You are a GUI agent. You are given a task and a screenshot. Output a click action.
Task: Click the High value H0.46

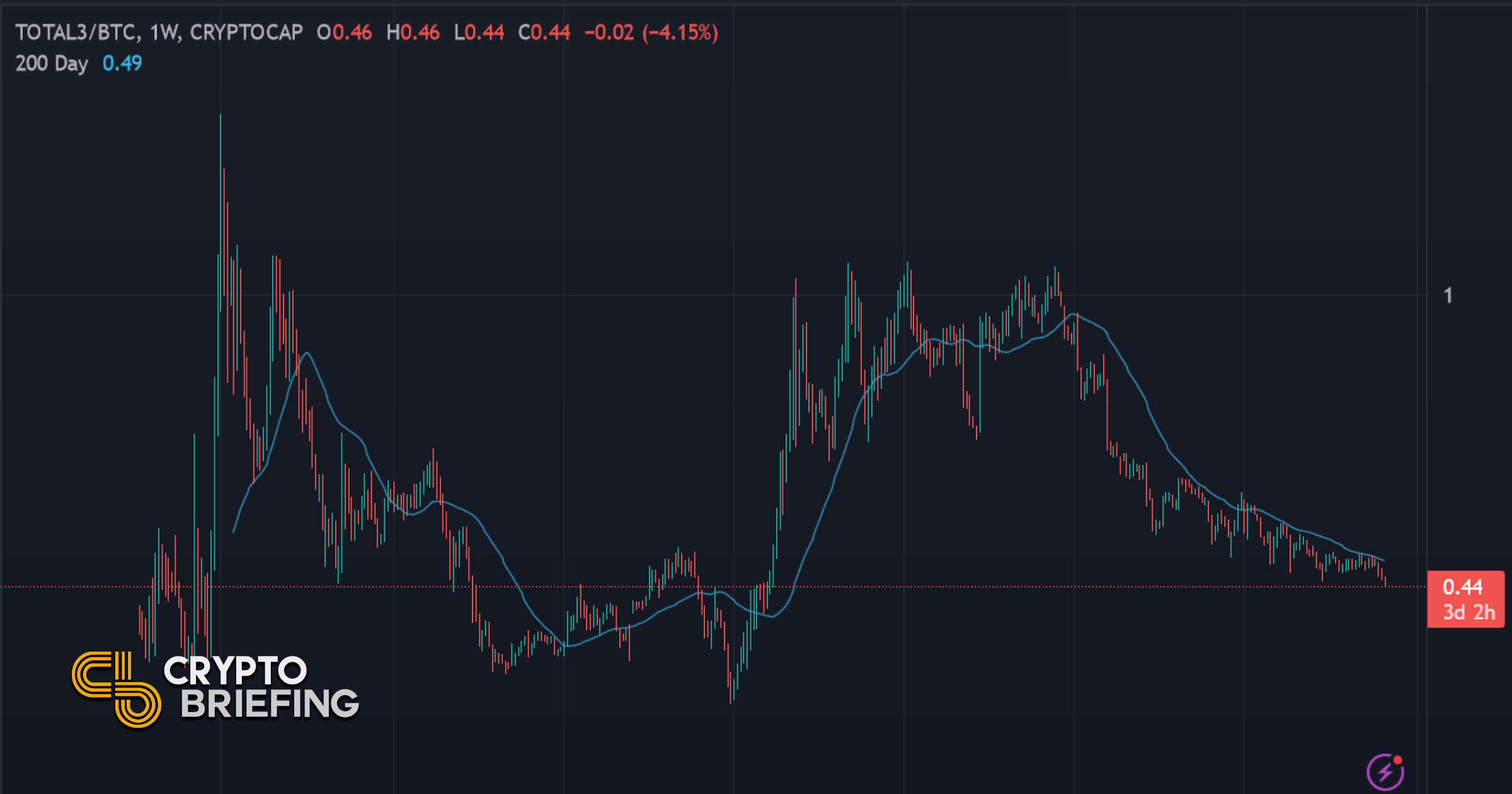[413, 32]
